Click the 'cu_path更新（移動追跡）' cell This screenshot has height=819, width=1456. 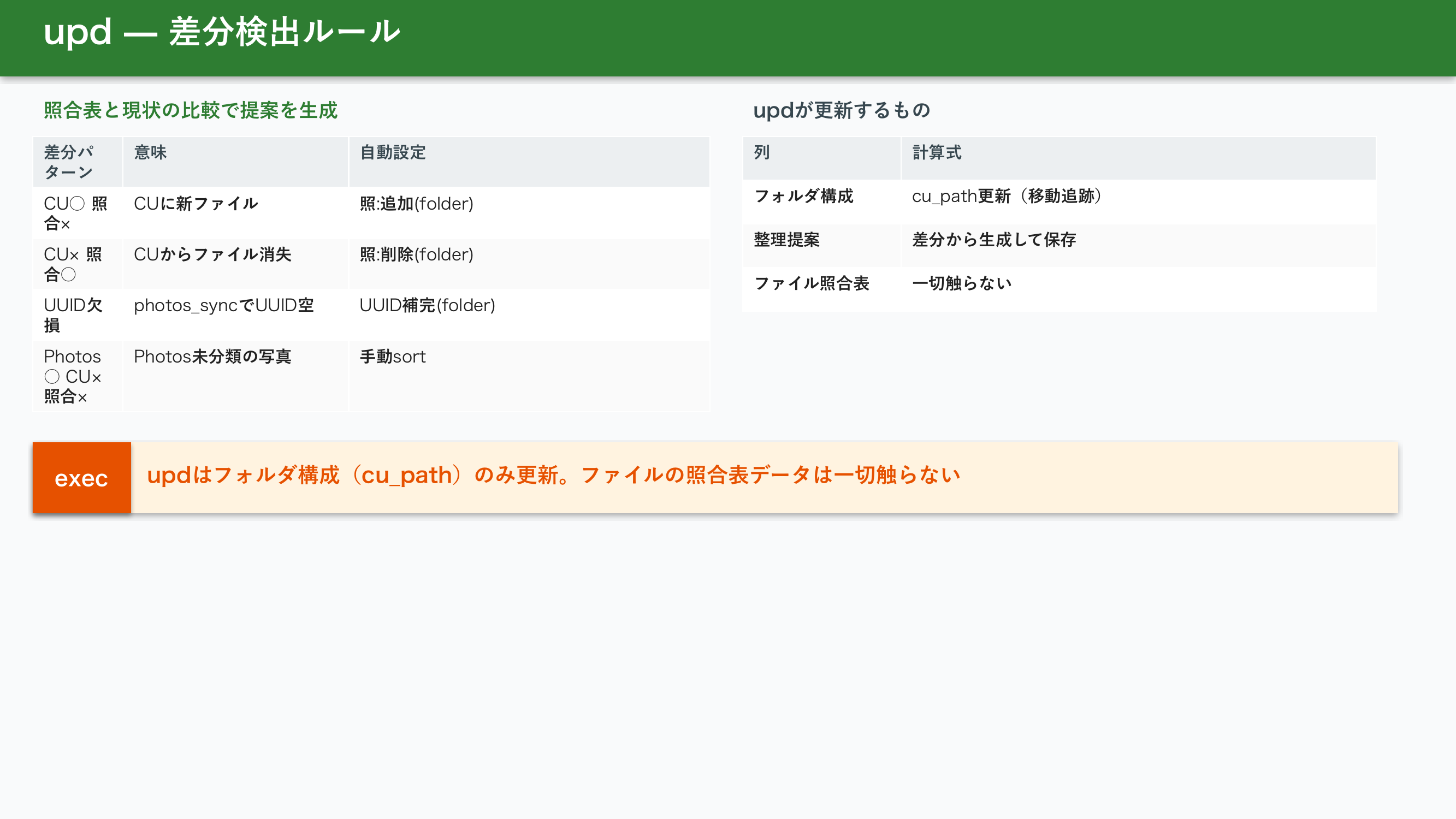point(1007,196)
